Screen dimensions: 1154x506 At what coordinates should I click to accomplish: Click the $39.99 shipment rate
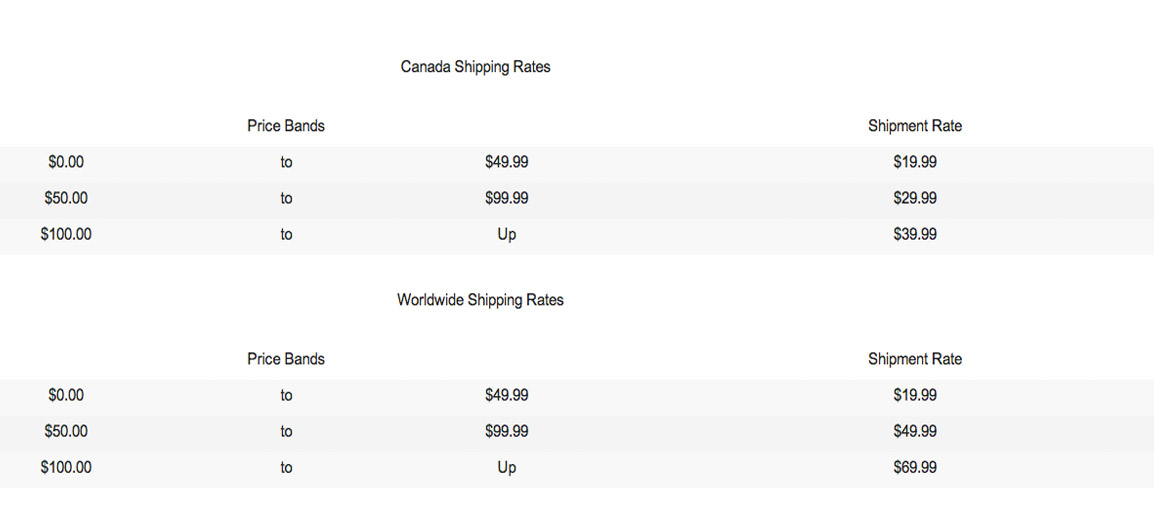coord(914,234)
